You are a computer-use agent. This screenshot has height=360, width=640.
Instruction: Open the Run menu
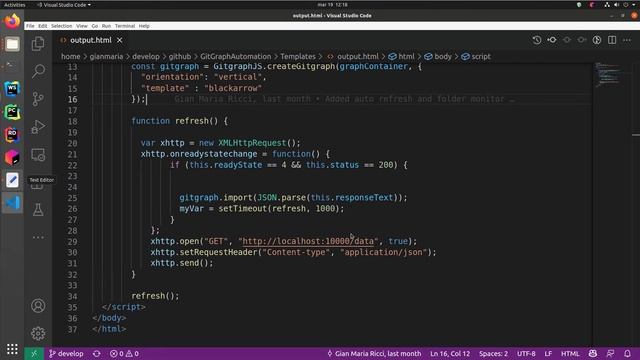click(x=106, y=26)
